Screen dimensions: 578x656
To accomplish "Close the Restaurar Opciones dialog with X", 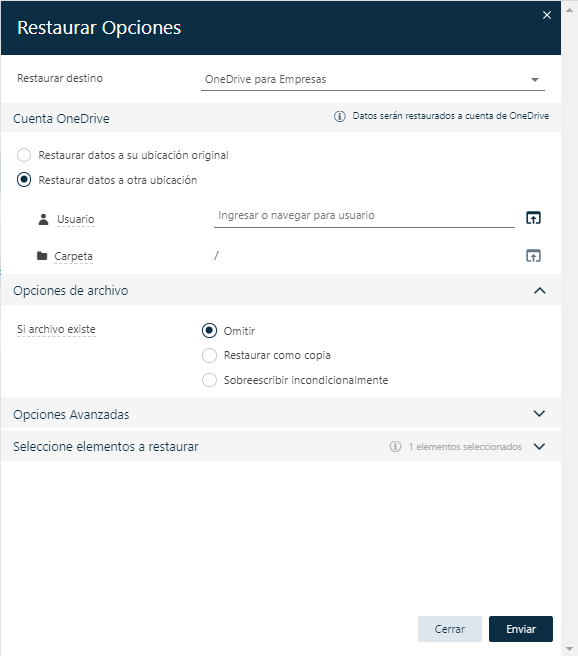I will coord(547,15).
